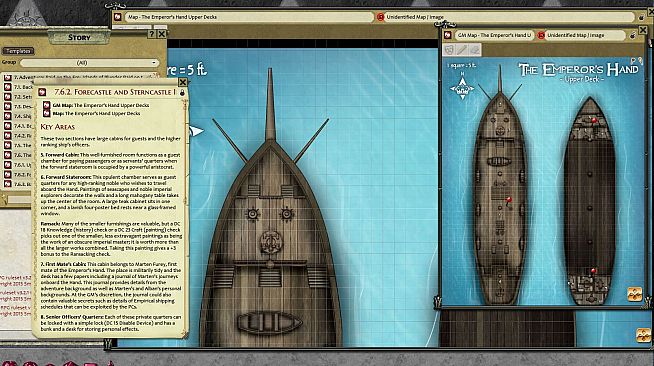Open story entry 7.6.1 link icon
654x366 pixels.
[x=8, y=164]
